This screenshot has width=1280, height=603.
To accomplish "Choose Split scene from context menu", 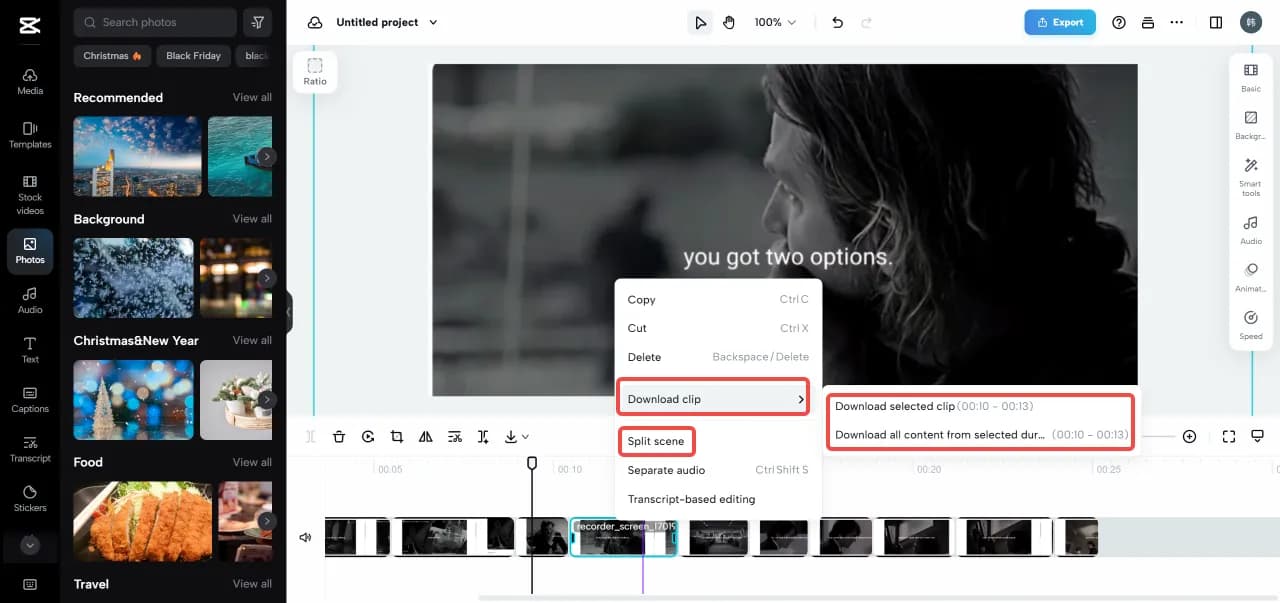I will [x=656, y=441].
